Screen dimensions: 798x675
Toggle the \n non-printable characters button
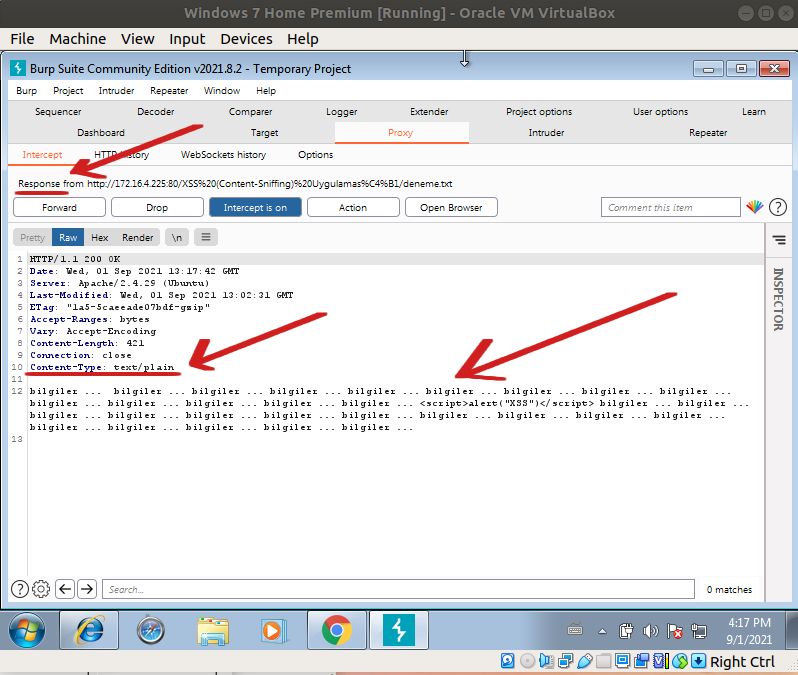click(177, 237)
